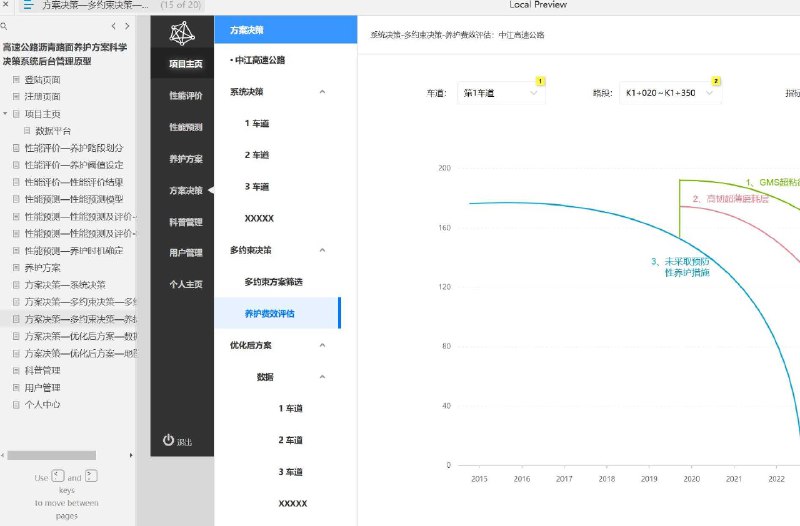Open 数据平台 in the page tree
This screenshot has width=800, height=526.
pos(53,131)
